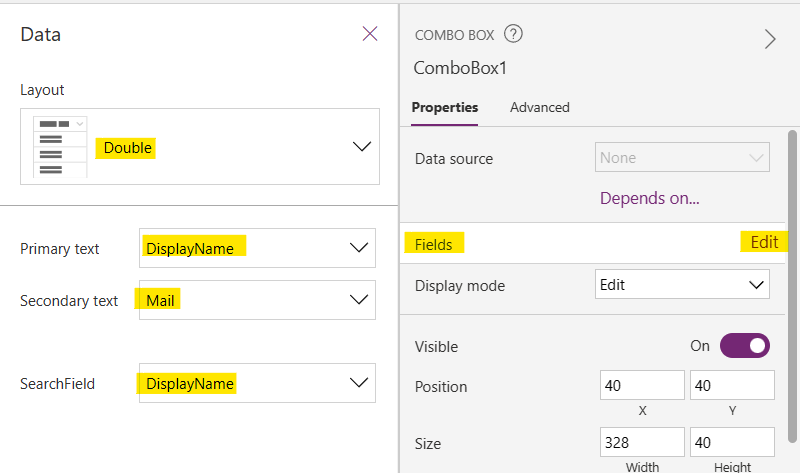Click the Edit link next to Fields
Viewport: 800px width, 473px height.
pyautogui.click(x=763, y=242)
